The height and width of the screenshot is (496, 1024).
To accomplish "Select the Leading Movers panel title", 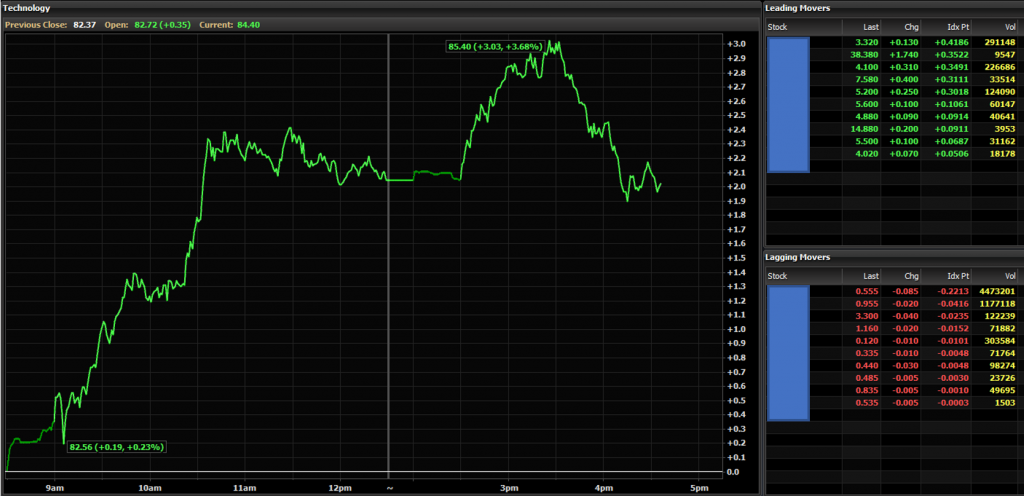I will (798, 8).
